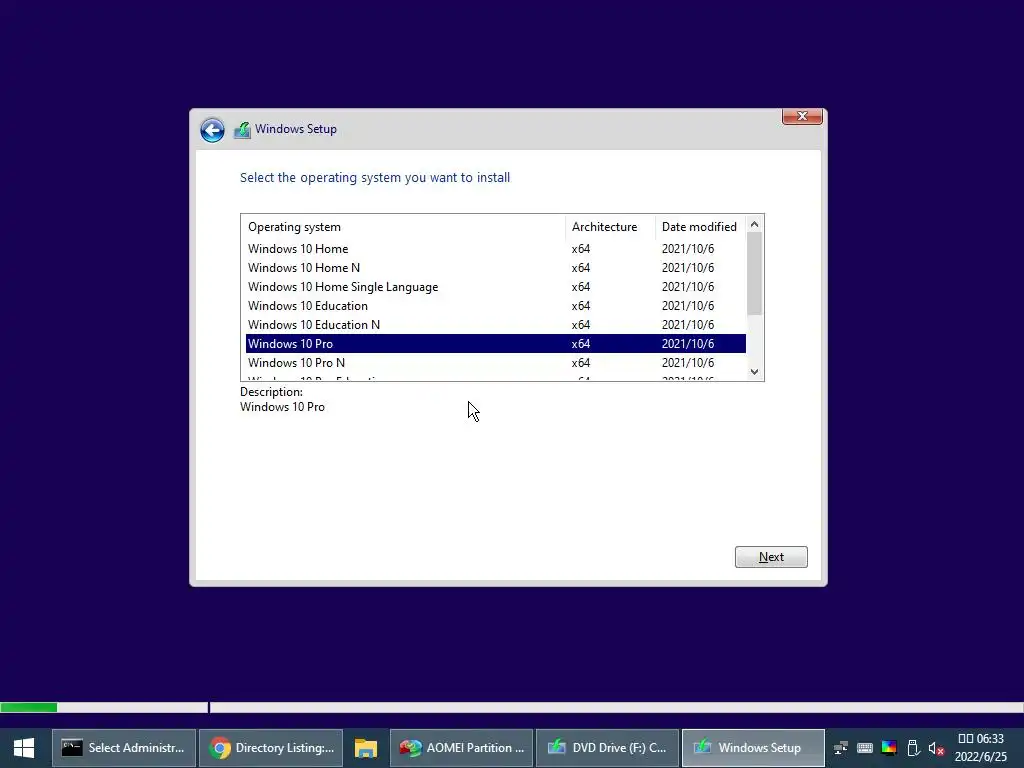Click the Architecture column header
Viewport: 1024px width, 768px height.
click(x=610, y=227)
